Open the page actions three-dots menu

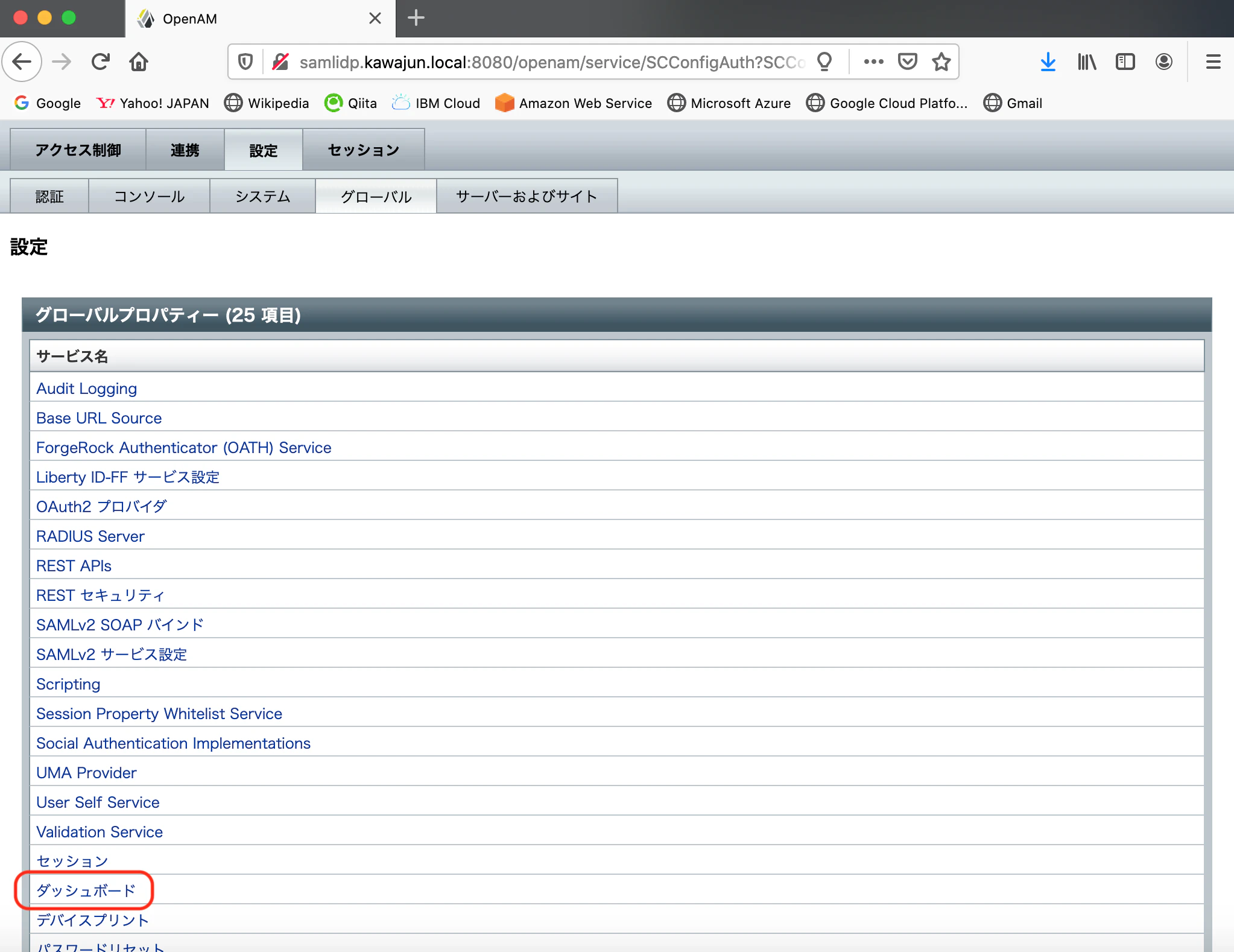[x=873, y=62]
